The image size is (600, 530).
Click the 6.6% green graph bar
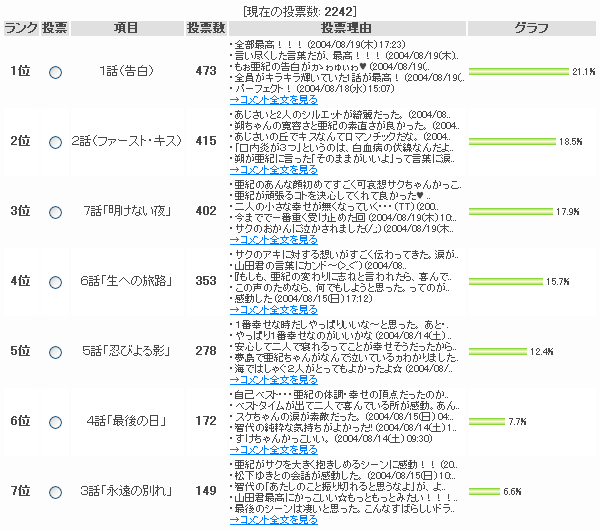click(x=484, y=491)
